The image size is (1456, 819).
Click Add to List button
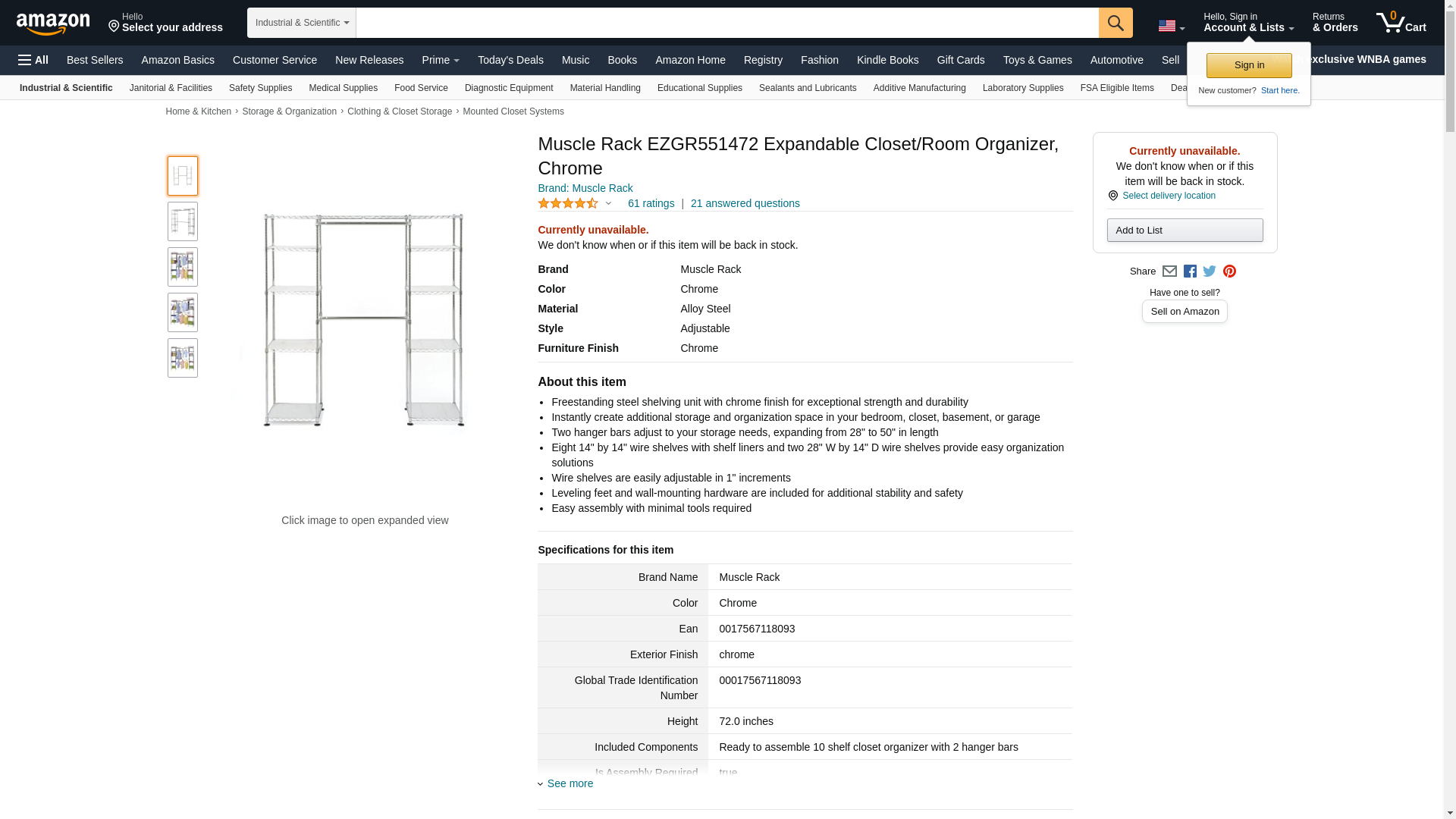pyautogui.click(x=1184, y=231)
